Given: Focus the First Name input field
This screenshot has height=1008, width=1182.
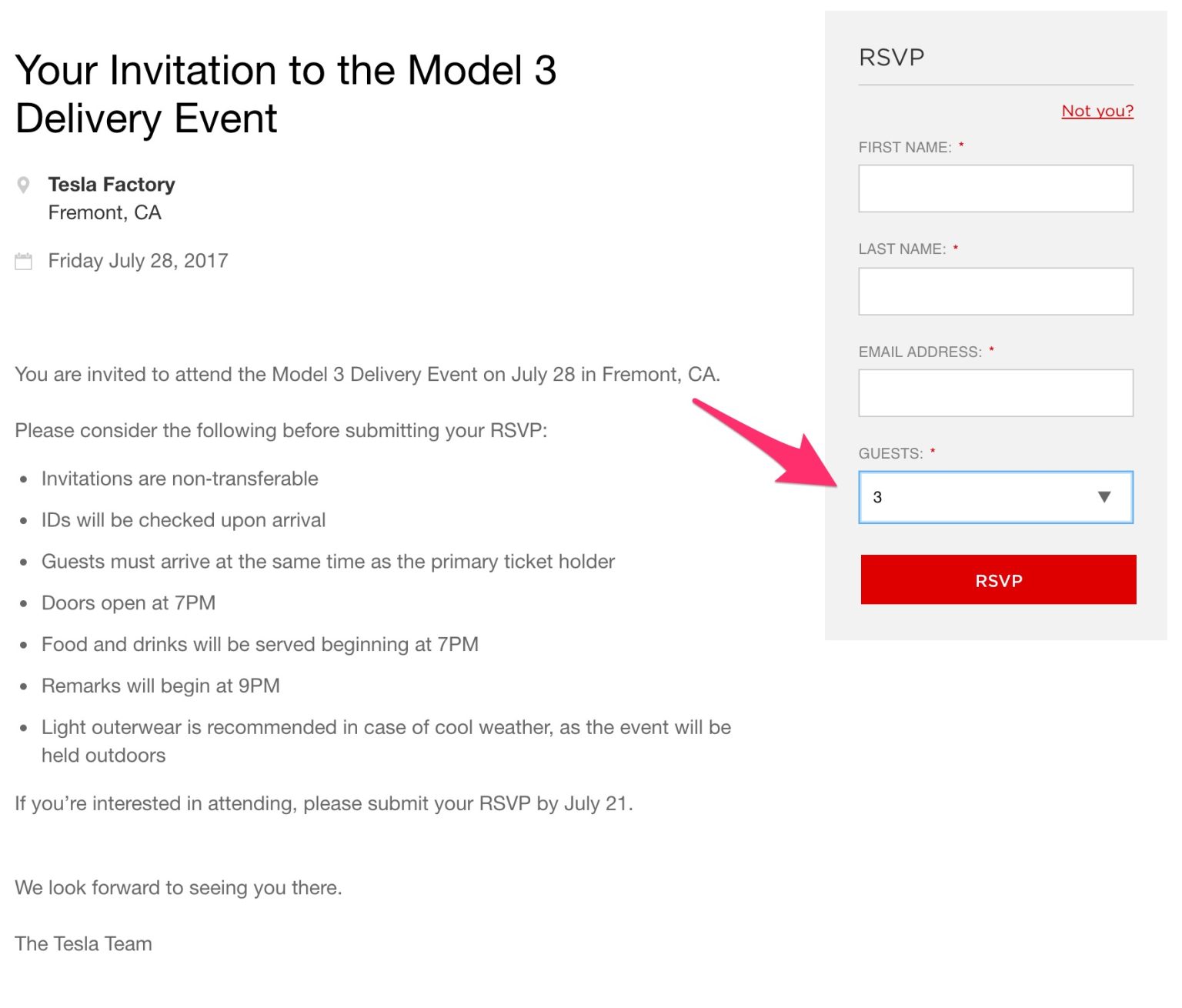Looking at the screenshot, I should click(995, 189).
